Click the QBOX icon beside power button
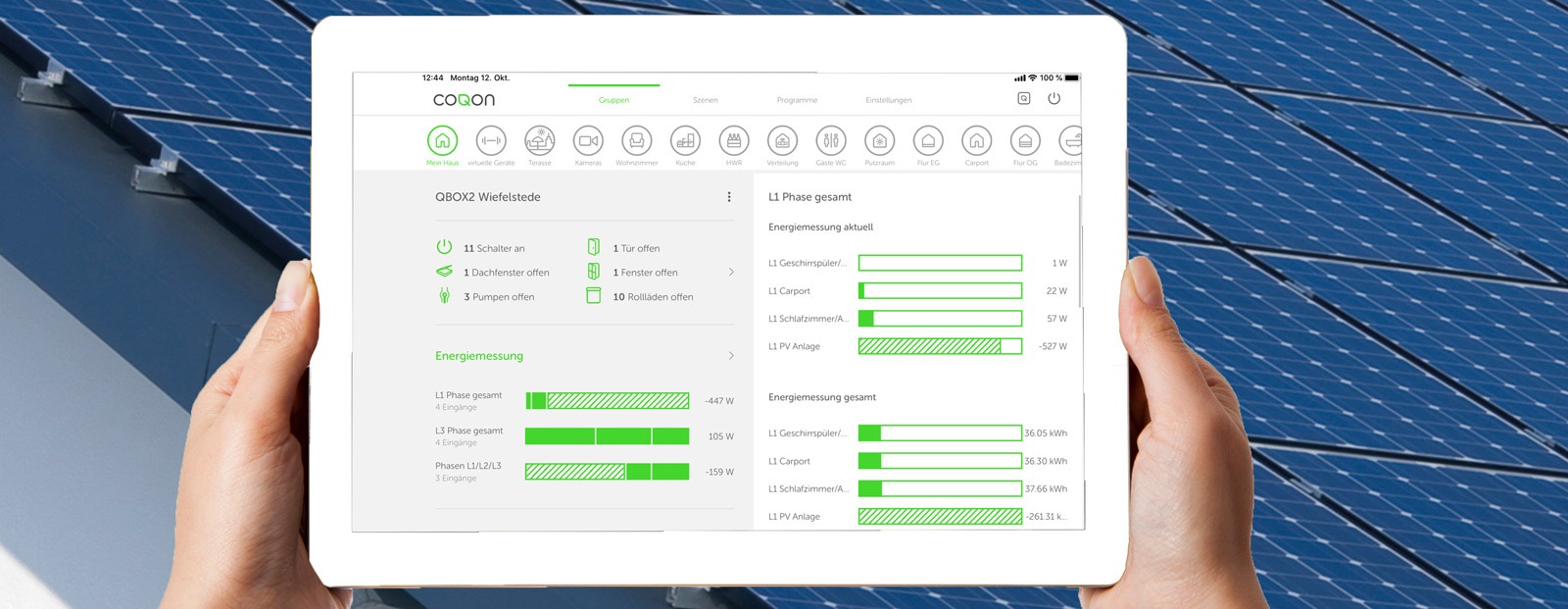Image resolution: width=1568 pixels, height=609 pixels. click(x=1024, y=99)
